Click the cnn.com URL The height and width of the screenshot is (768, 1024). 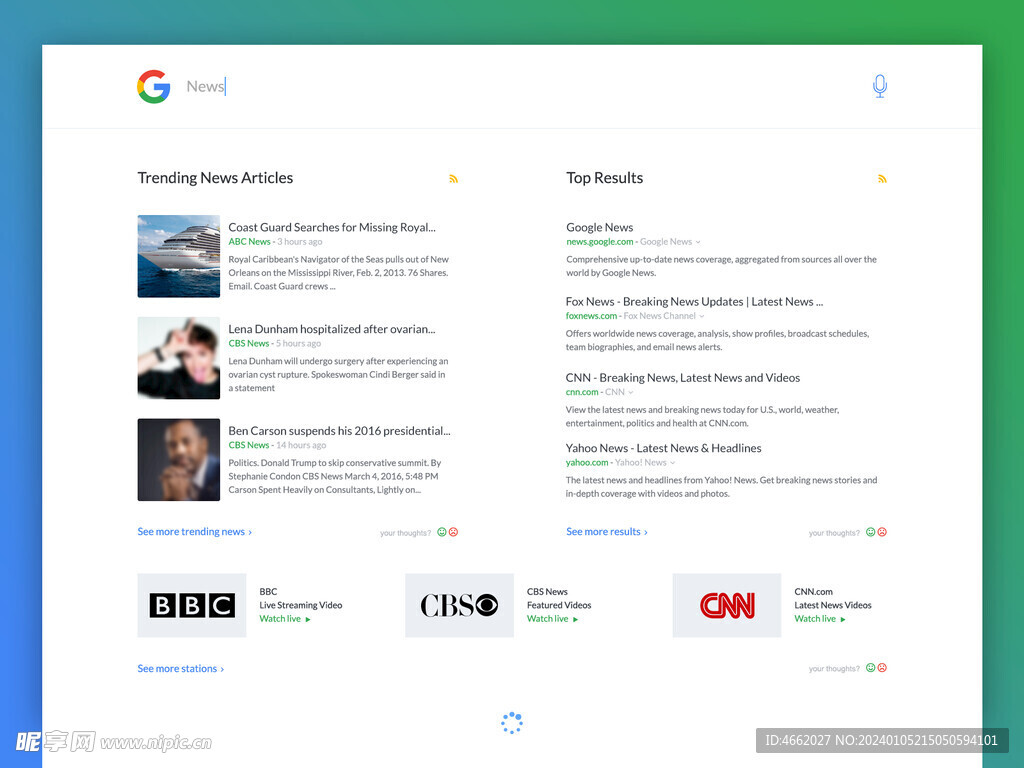pos(582,392)
